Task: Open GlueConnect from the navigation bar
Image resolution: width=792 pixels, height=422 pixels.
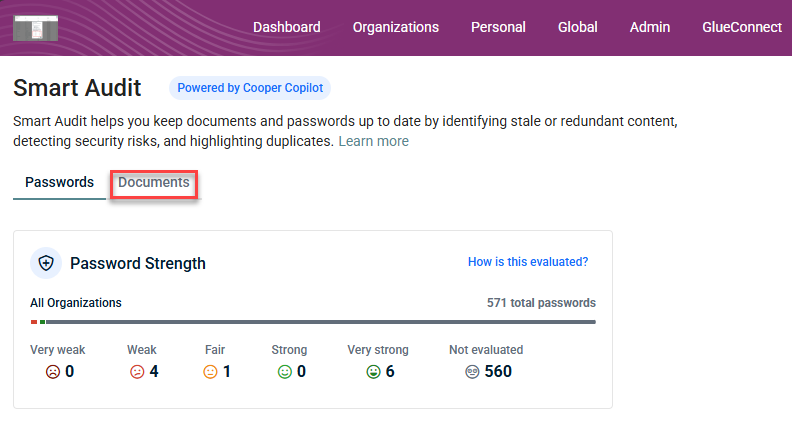Action: click(x=742, y=27)
